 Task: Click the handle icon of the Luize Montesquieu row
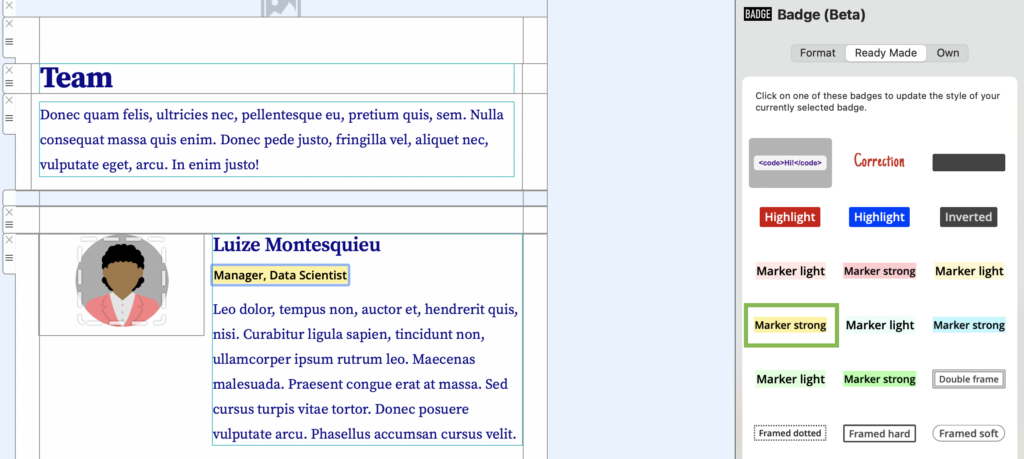pyautogui.click(x=9, y=257)
